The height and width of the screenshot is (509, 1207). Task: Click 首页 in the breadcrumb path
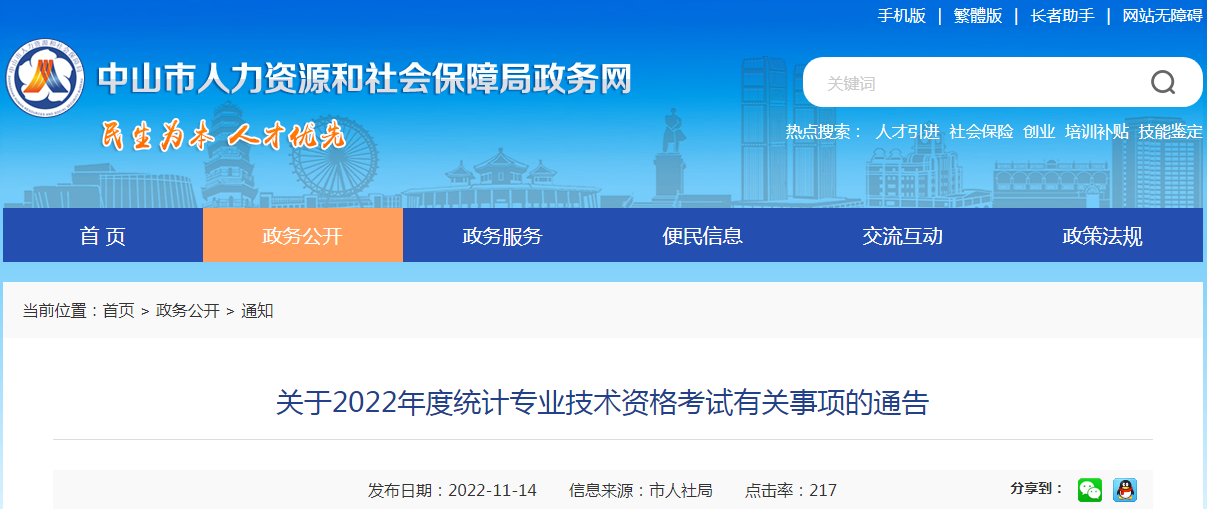click(x=118, y=311)
